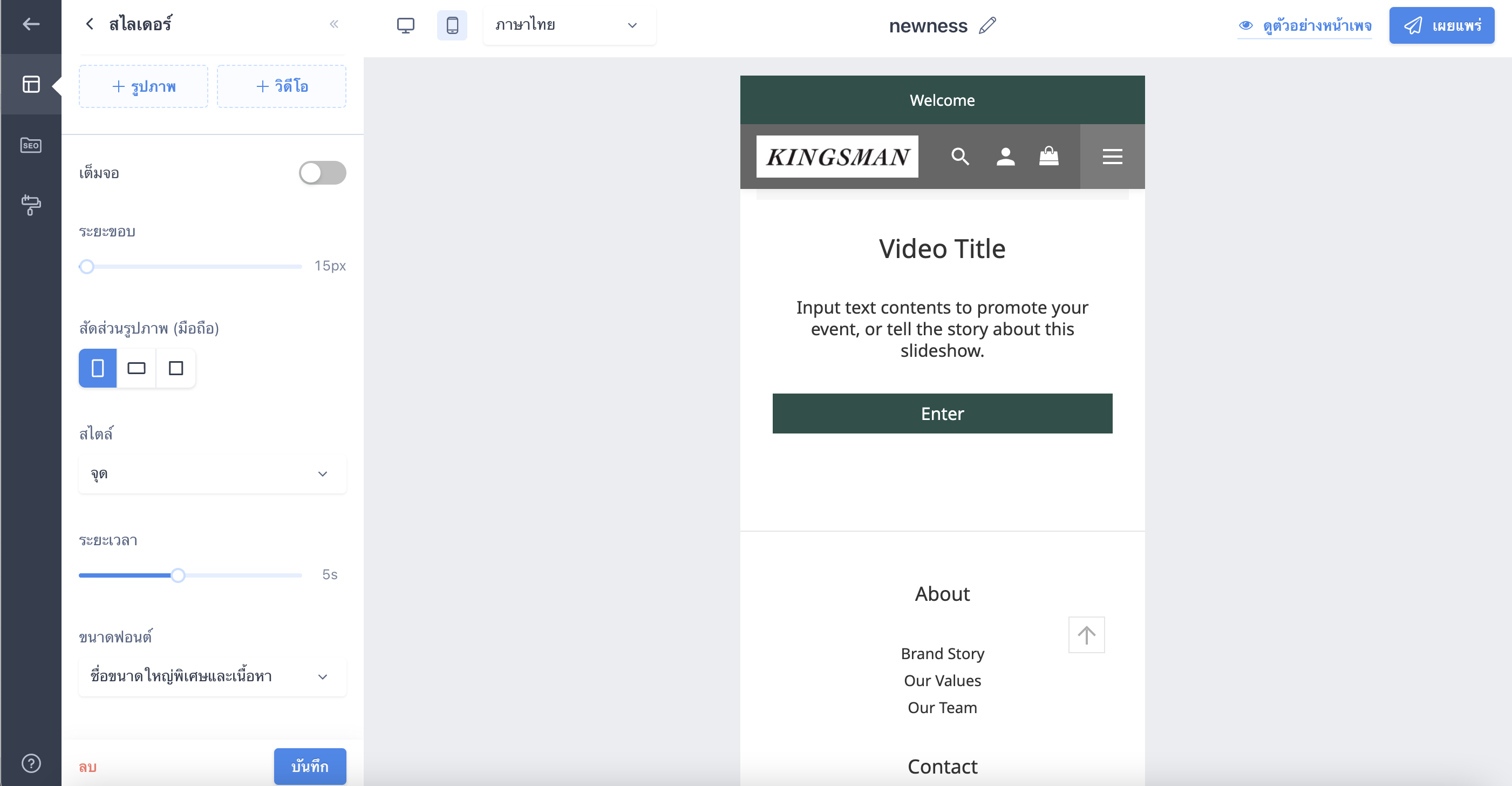Open the page layout sidebar icon

tap(31, 85)
